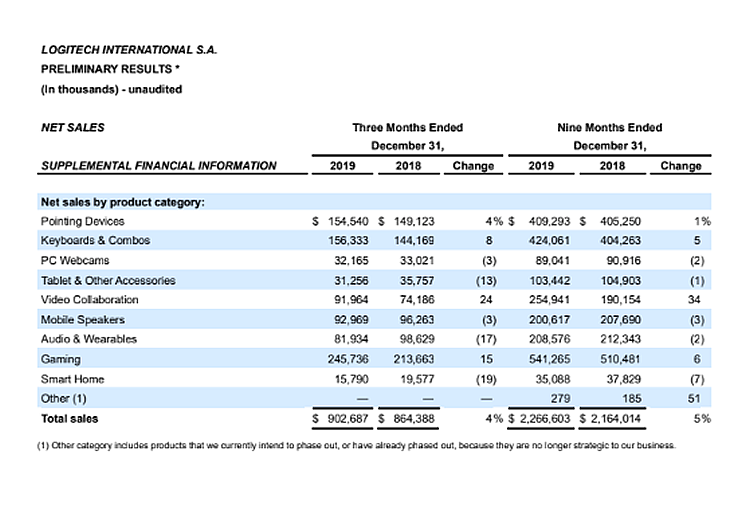Click the value 149,123 for Pointing Devices
The image size is (750, 510).
pyautogui.click(x=414, y=222)
